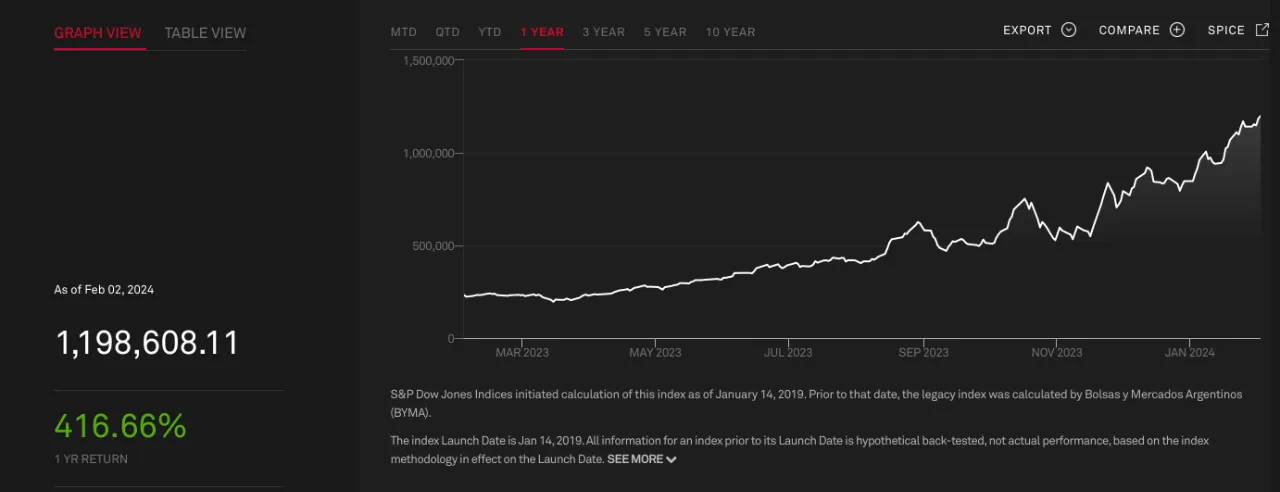
Task: Switch chart to the 3 YEAR range
Action: point(603,32)
